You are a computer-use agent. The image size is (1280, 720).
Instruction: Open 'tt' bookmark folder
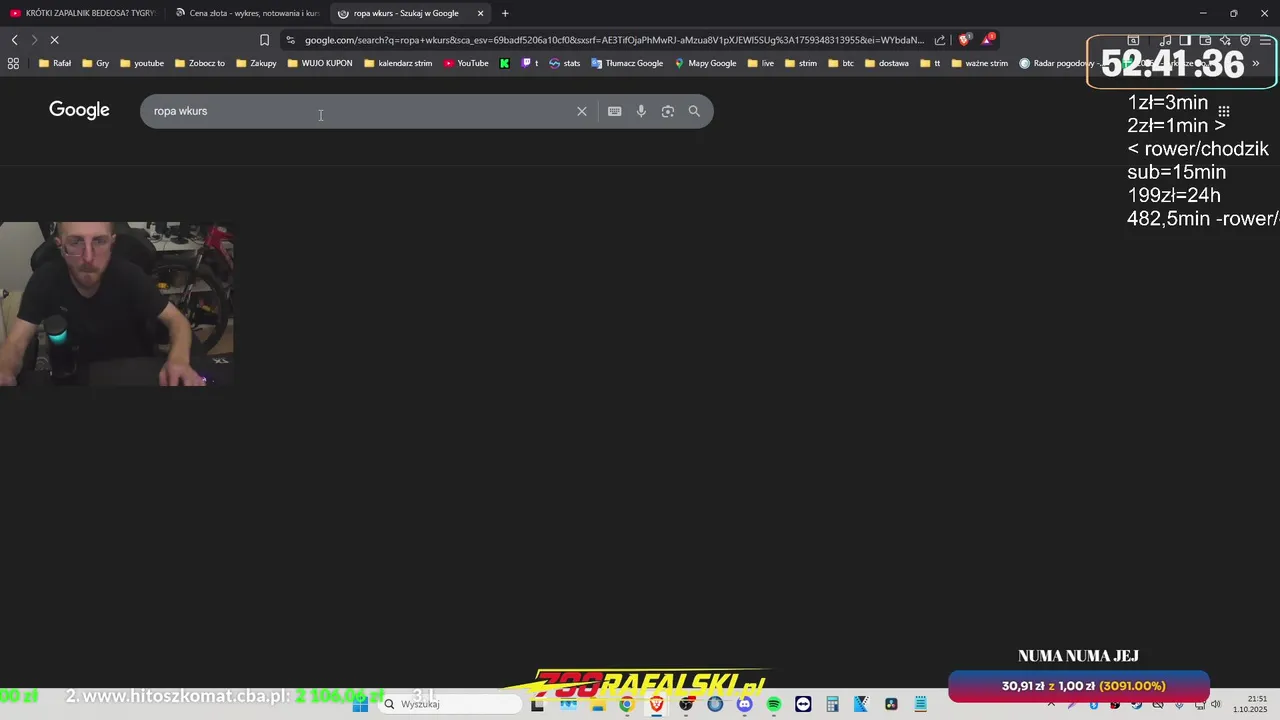coord(929,63)
